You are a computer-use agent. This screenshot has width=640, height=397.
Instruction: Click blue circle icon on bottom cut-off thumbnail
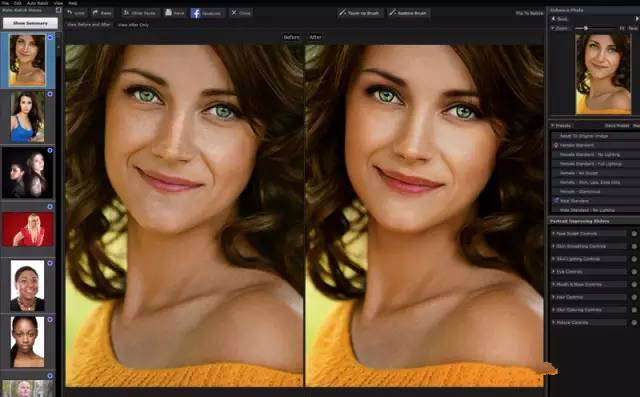[x=50, y=376]
